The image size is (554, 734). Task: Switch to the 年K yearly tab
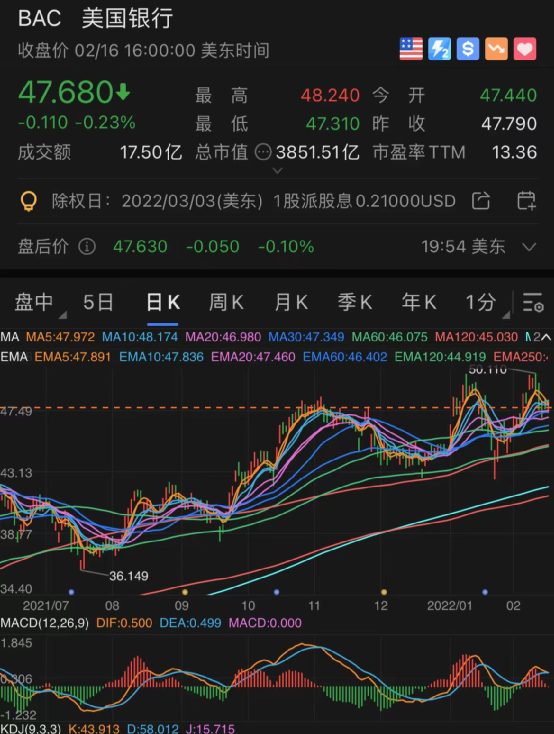419,302
